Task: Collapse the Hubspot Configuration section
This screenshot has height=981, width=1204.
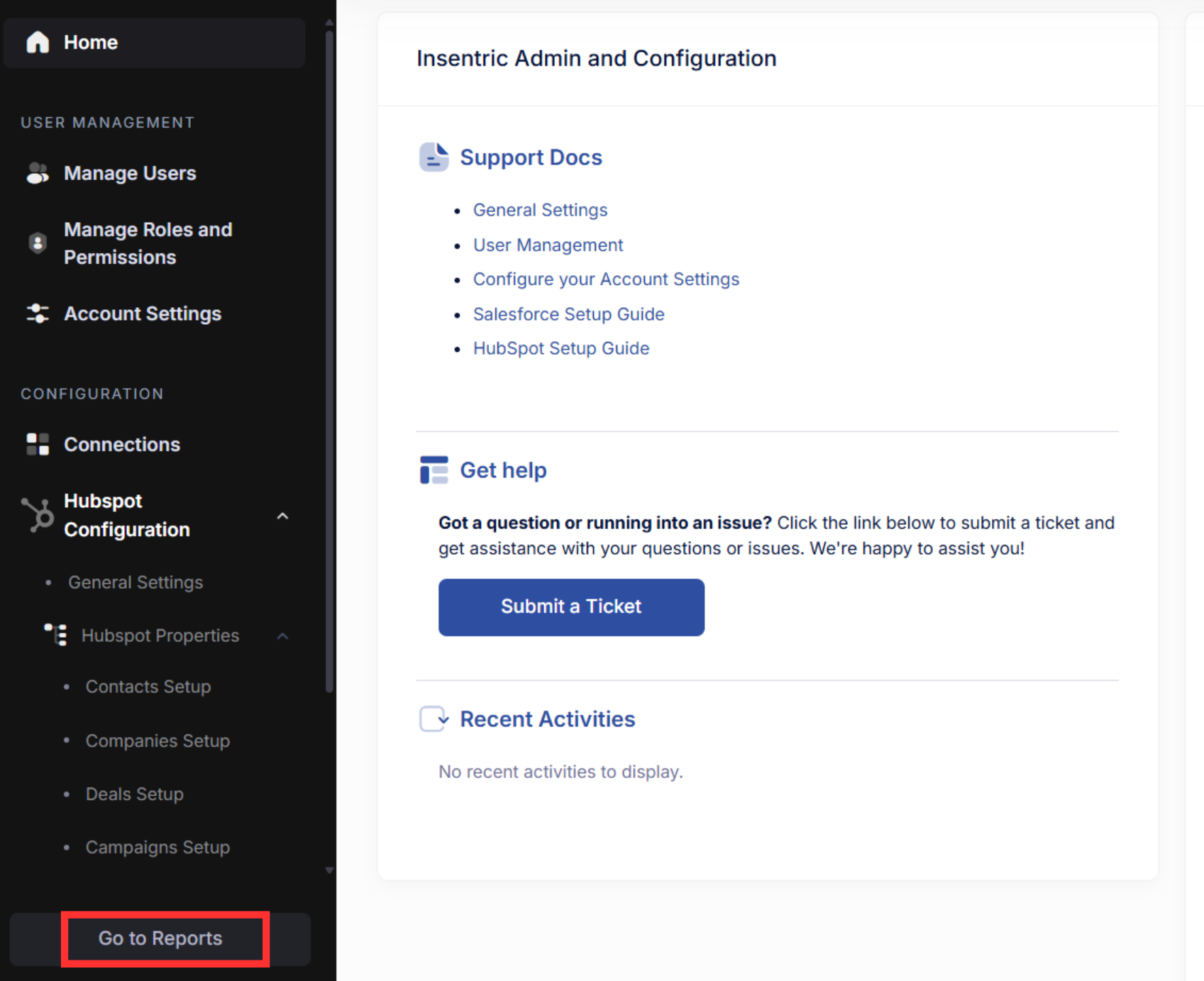Action: pyautogui.click(x=282, y=516)
